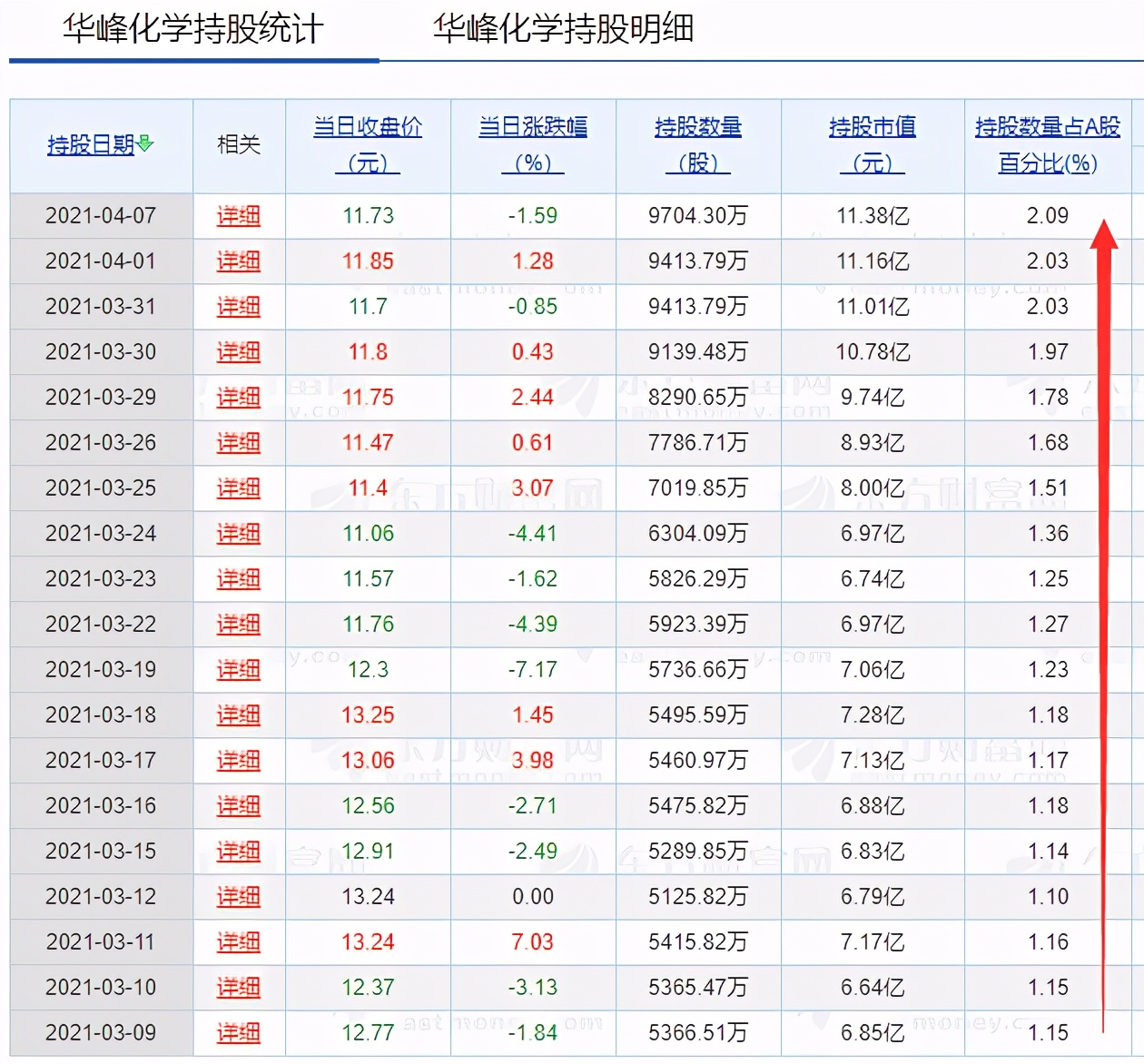Screen dimensions: 1144x1064
Task: Select market value 6.64亿
Action: click(x=873, y=988)
